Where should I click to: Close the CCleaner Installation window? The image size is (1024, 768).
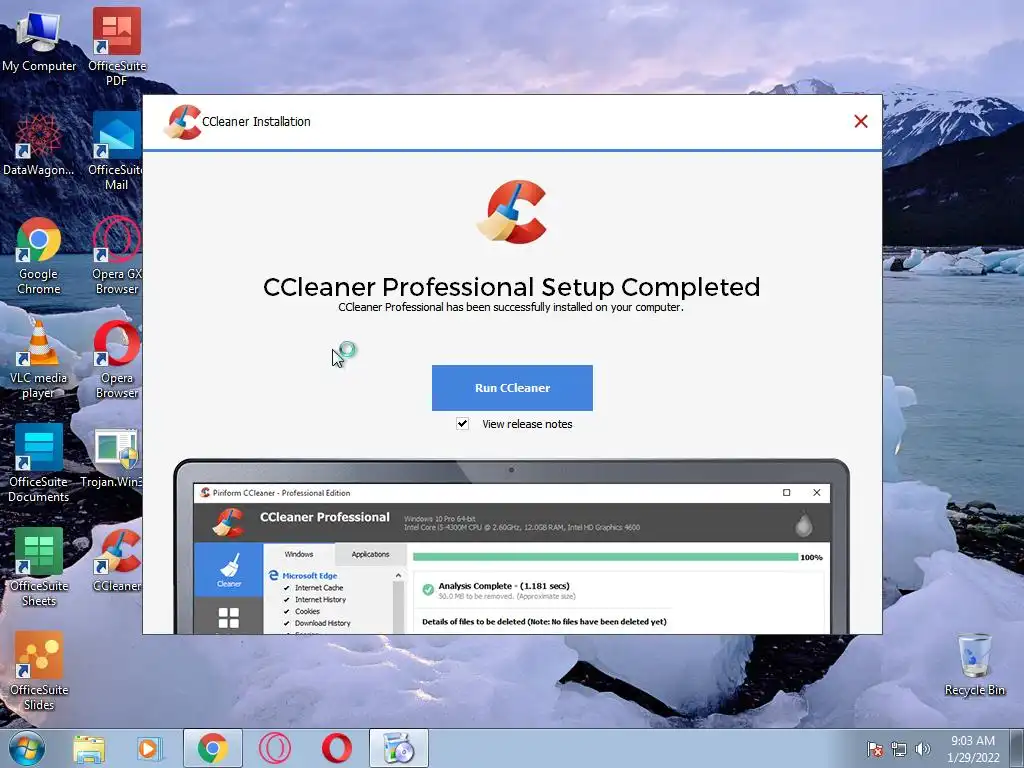click(x=861, y=121)
